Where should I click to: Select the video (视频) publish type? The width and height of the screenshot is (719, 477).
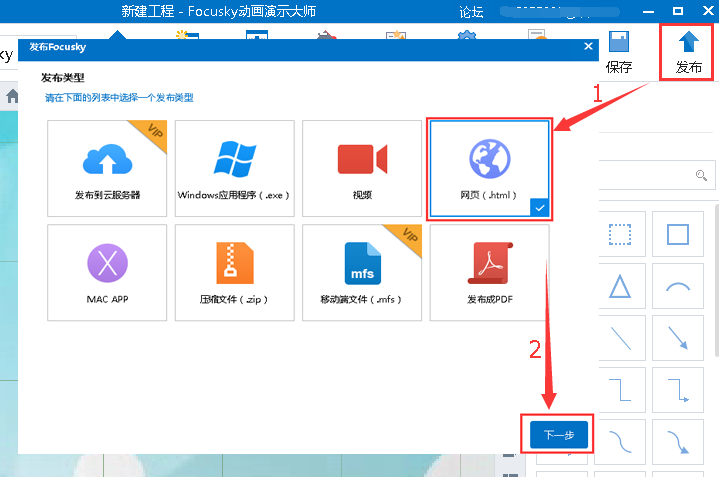coord(362,168)
